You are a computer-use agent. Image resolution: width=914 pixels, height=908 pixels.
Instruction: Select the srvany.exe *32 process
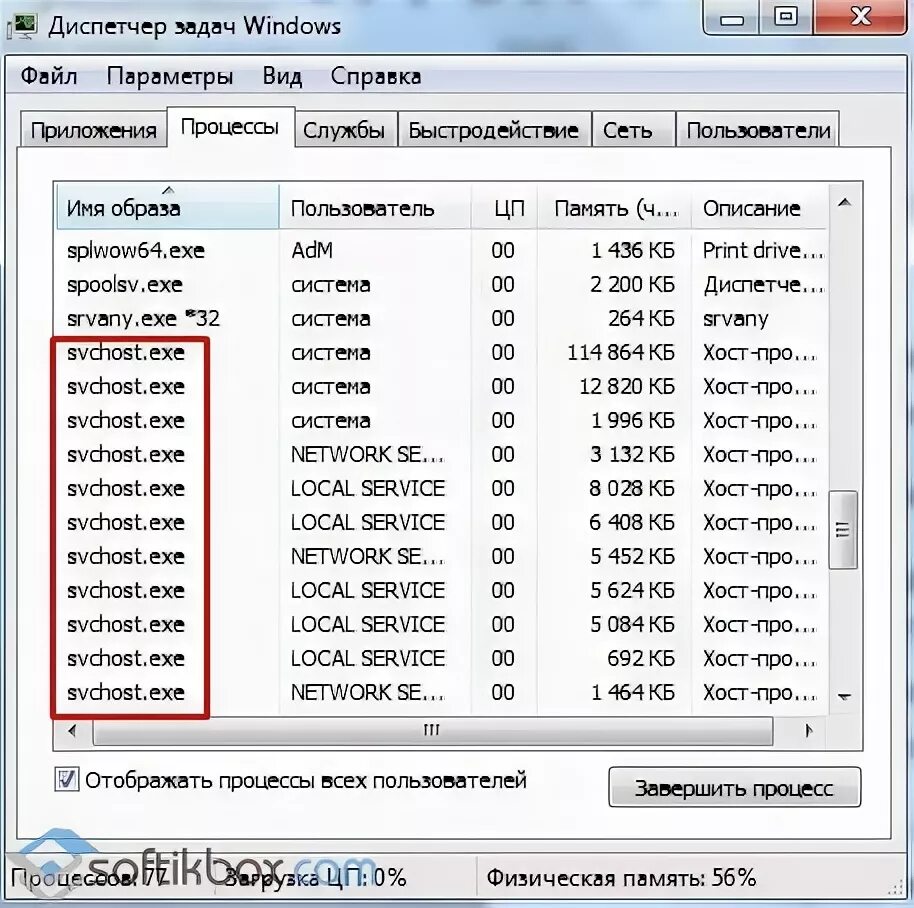pos(441,318)
